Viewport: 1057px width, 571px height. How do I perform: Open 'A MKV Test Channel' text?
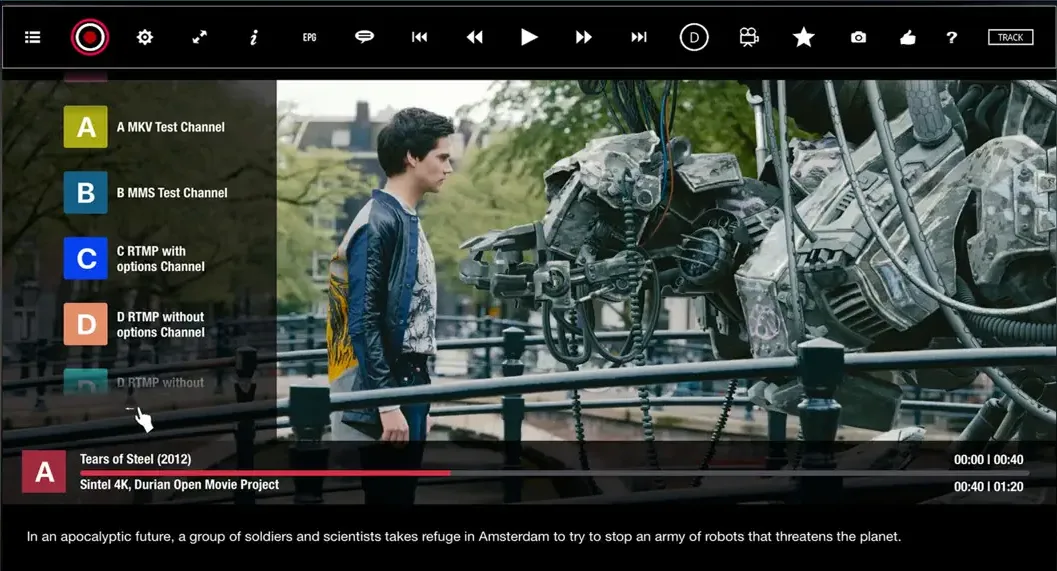(171, 127)
